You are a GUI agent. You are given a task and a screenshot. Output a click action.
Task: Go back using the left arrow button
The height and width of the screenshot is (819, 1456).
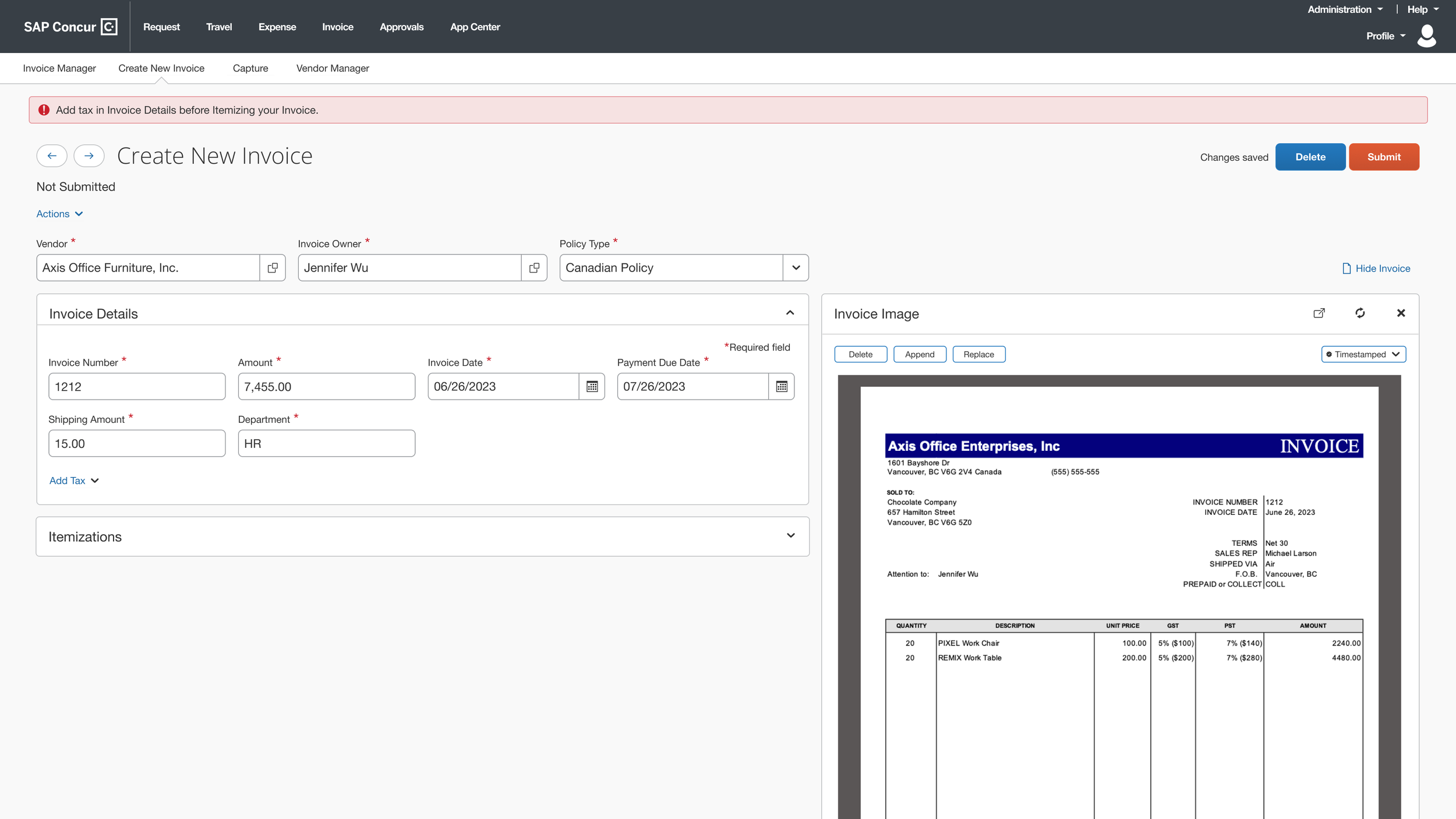click(x=52, y=156)
